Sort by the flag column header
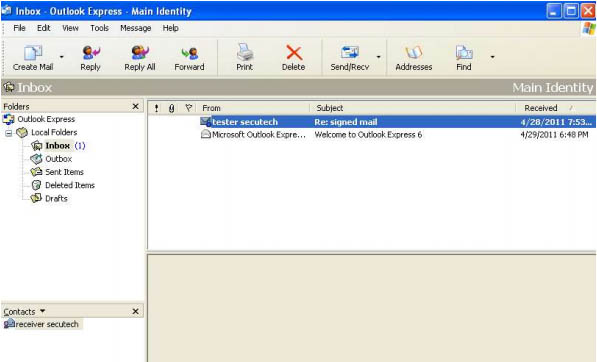The image size is (597, 362). click(188, 108)
